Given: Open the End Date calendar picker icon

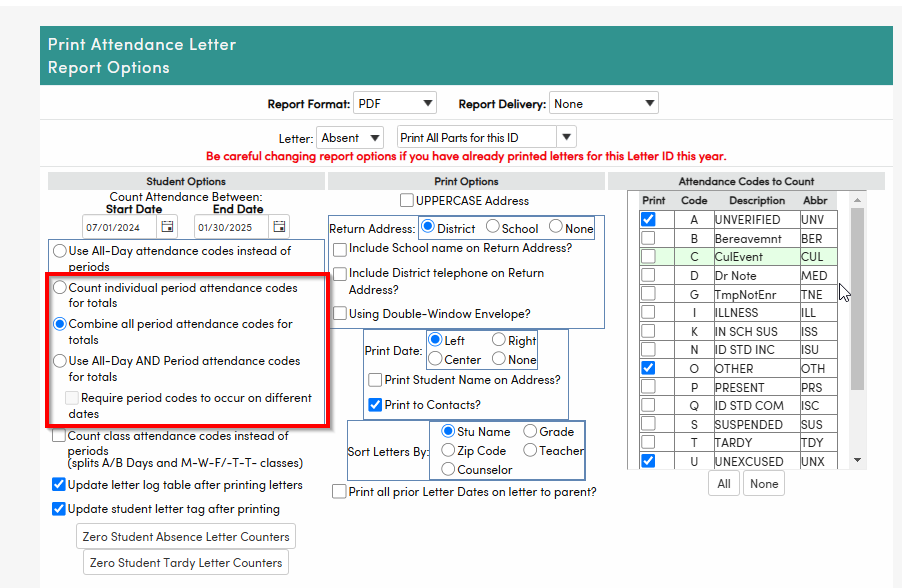Looking at the screenshot, I should click(x=279, y=226).
